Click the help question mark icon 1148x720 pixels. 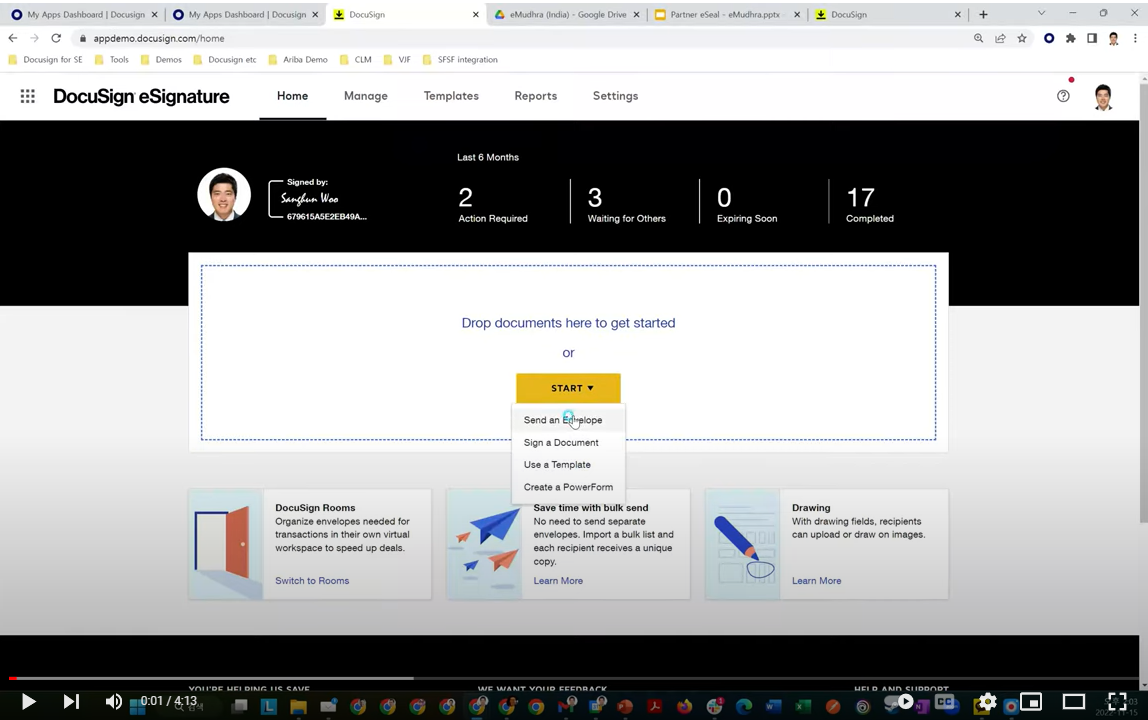tap(1063, 96)
